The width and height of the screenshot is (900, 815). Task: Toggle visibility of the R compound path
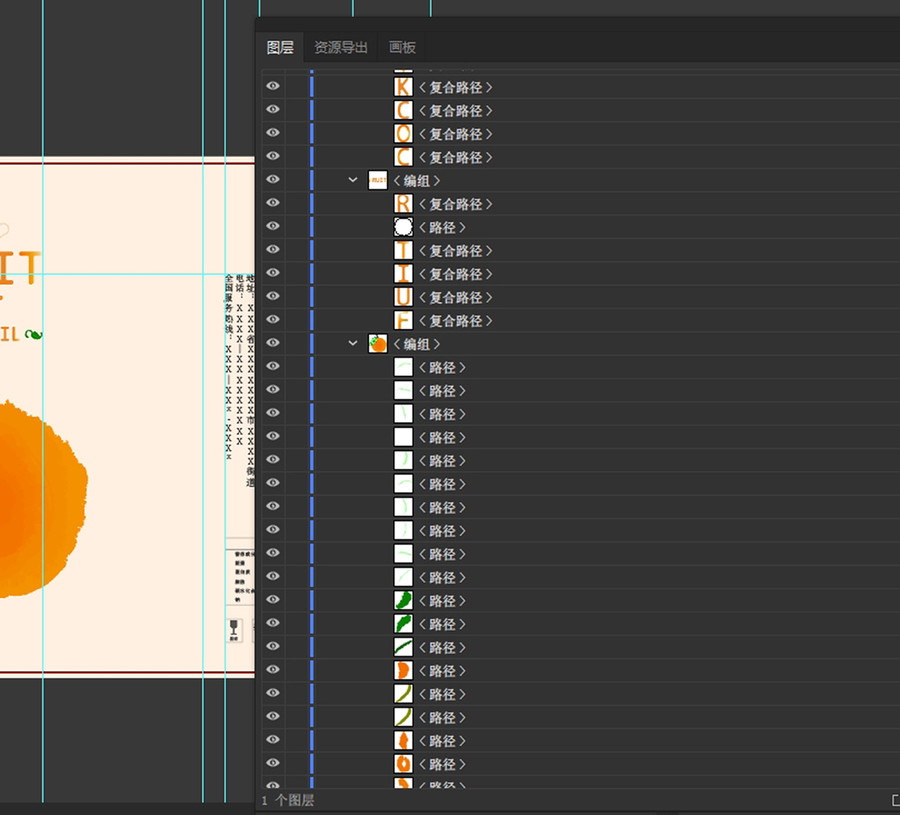click(273, 203)
